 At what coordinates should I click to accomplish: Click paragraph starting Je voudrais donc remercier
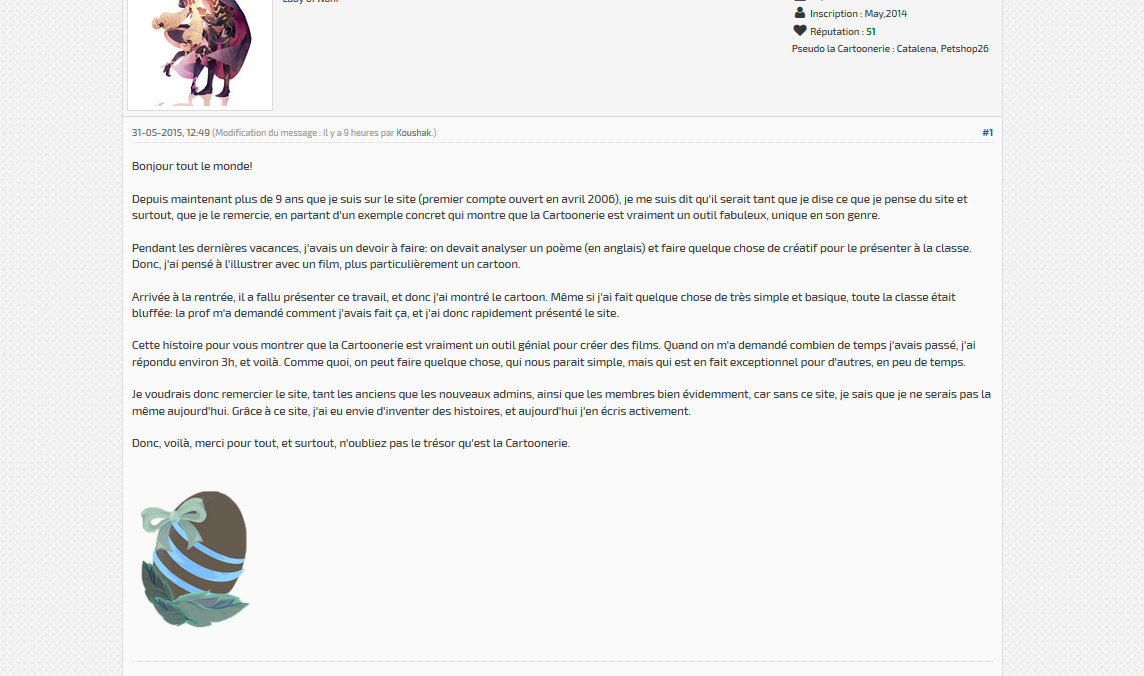click(561, 403)
